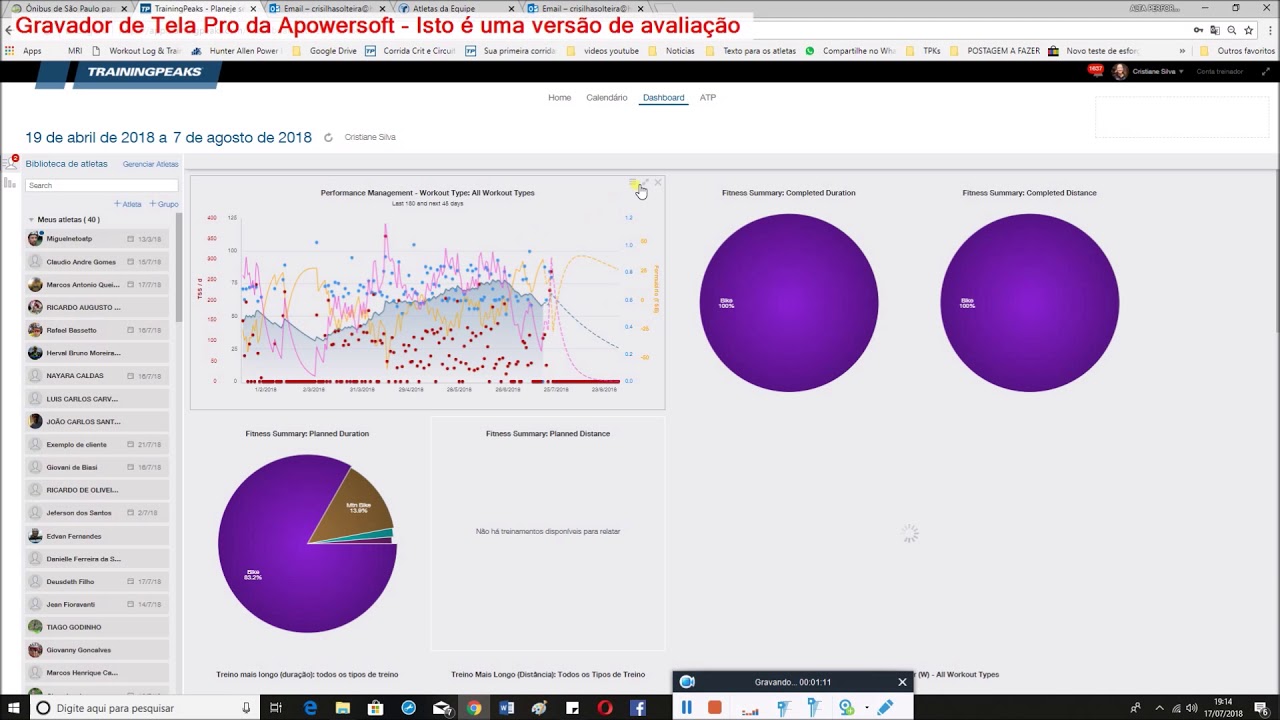Open the Google Drive bookmark
The width and height of the screenshot is (1280, 720).
point(324,51)
